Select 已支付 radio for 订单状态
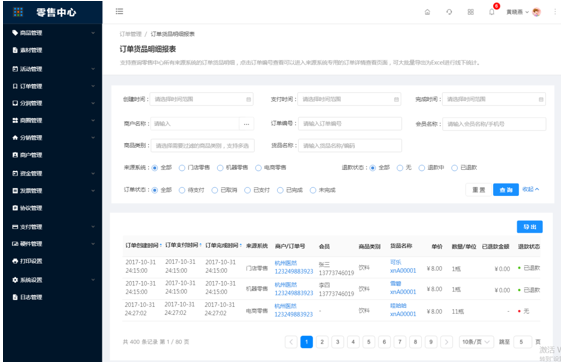Screen dimensions: 562x362 pyautogui.click(x=247, y=190)
